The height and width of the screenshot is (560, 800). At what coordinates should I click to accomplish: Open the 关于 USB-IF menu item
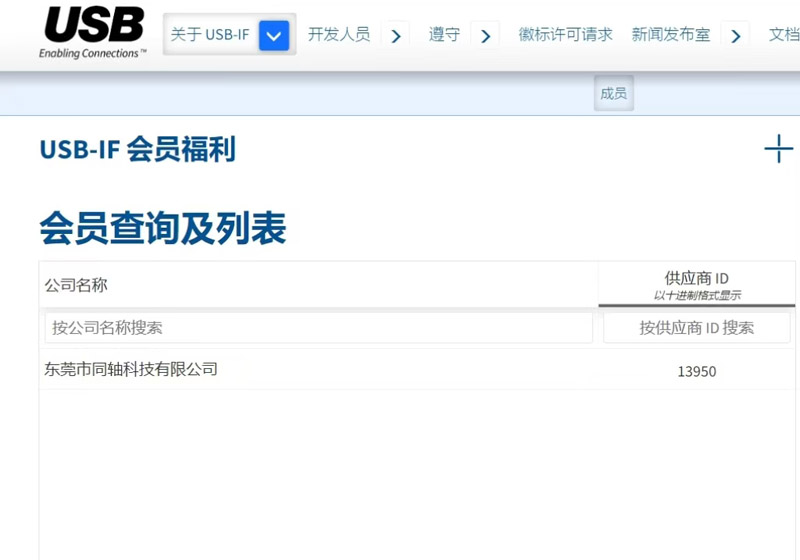(x=210, y=35)
